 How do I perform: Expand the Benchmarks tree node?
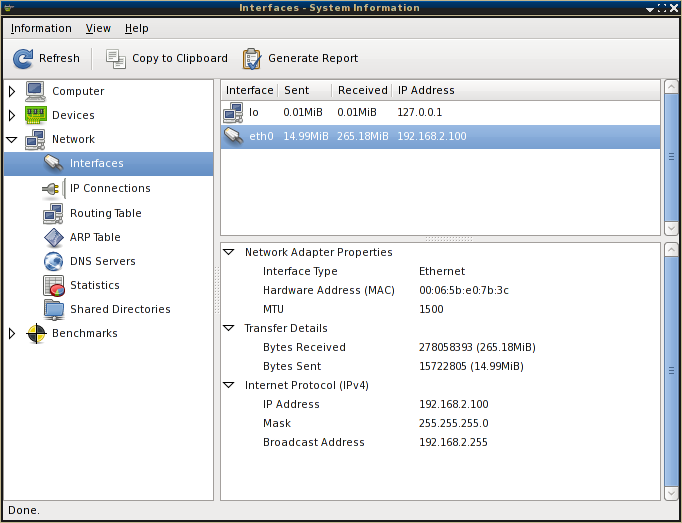(12, 334)
